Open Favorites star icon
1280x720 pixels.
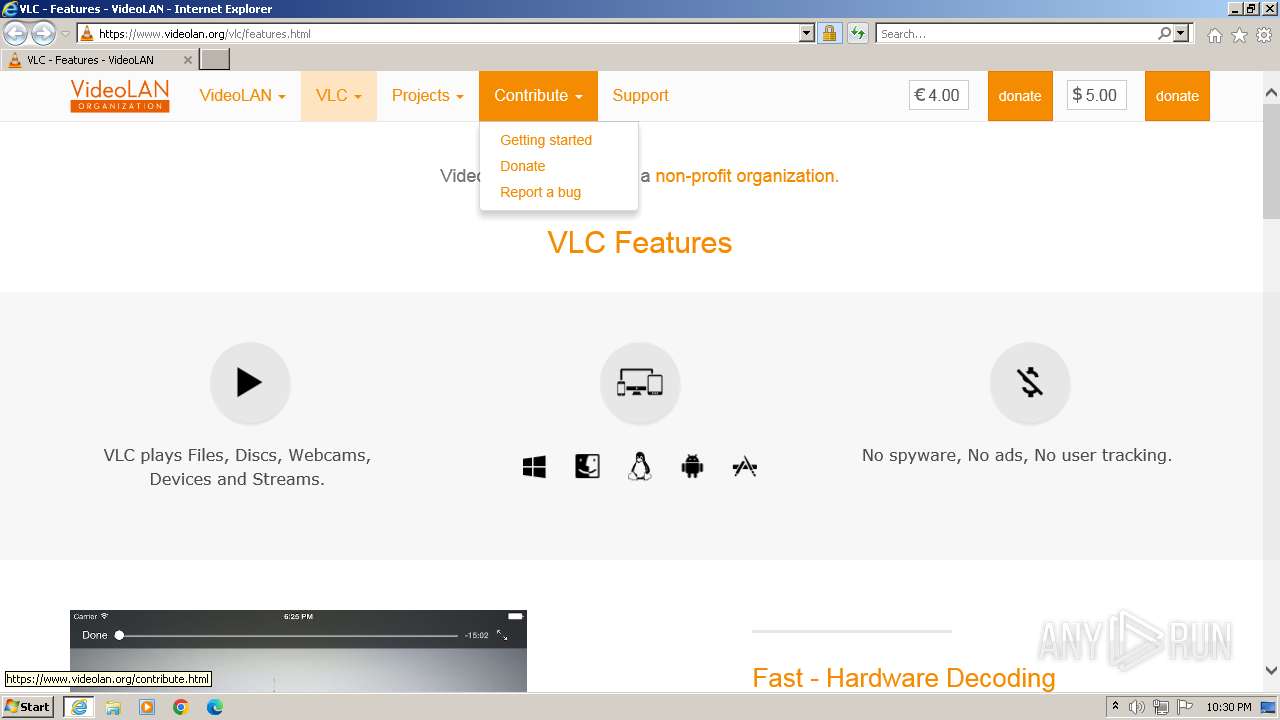(x=1239, y=35)
